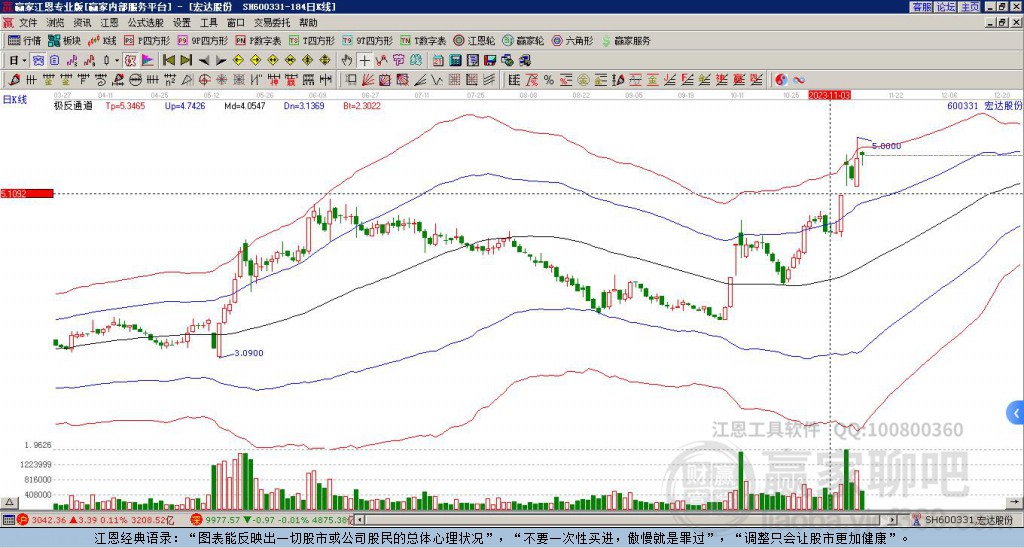Click the 日K线 chart label
The image size is (1024, 548).
pyautogui.click(x=15, y=99)
